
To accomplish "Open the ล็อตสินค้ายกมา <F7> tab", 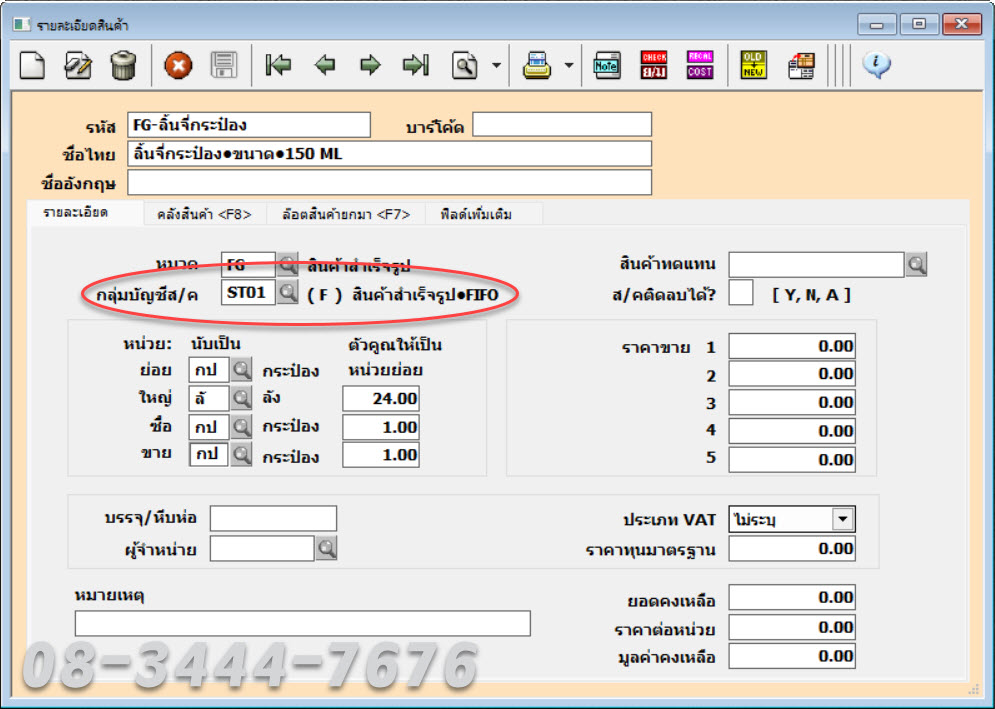I will coord(346,215).
